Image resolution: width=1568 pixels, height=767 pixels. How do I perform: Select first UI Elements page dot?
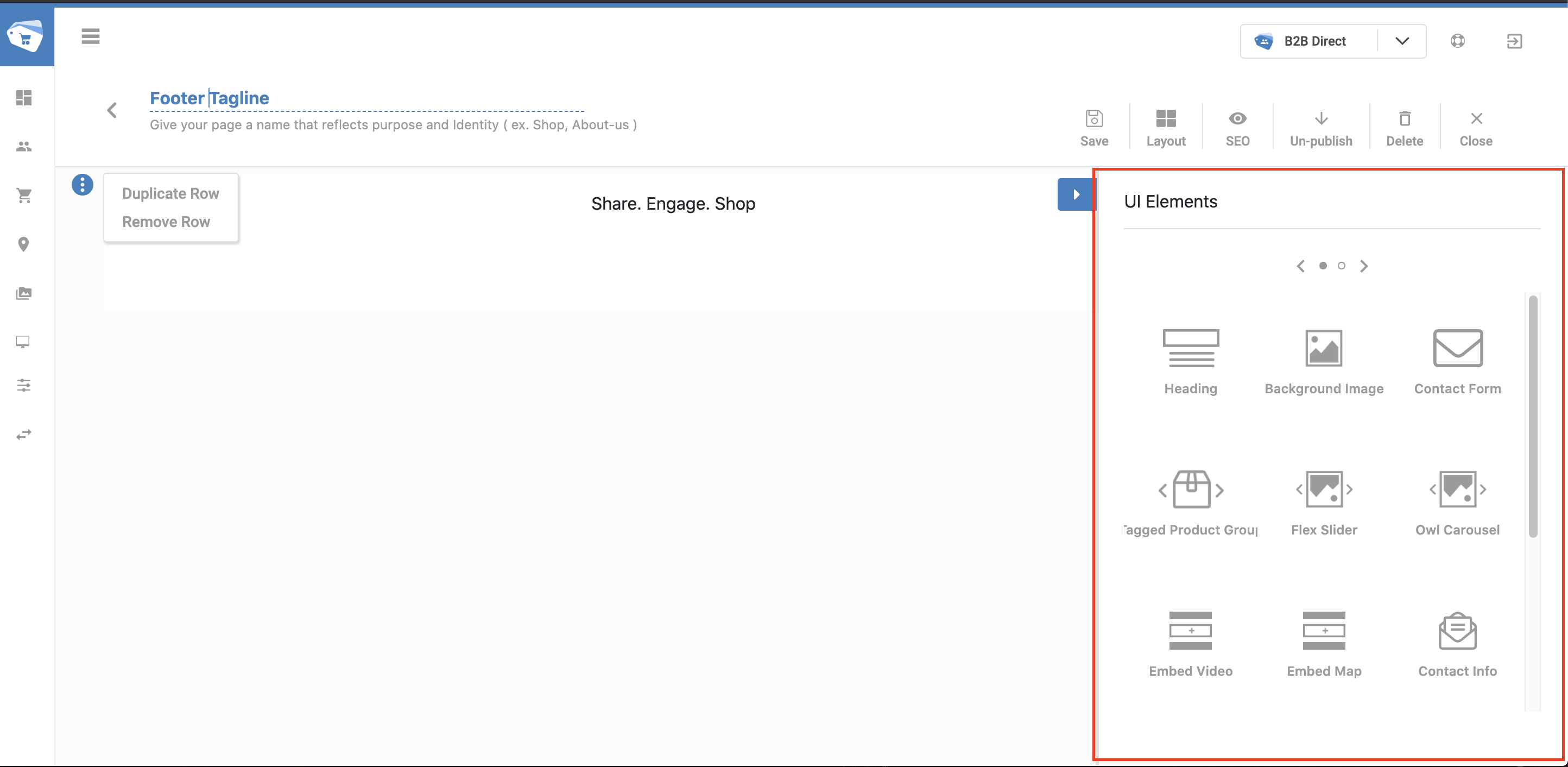point(1323,266)
